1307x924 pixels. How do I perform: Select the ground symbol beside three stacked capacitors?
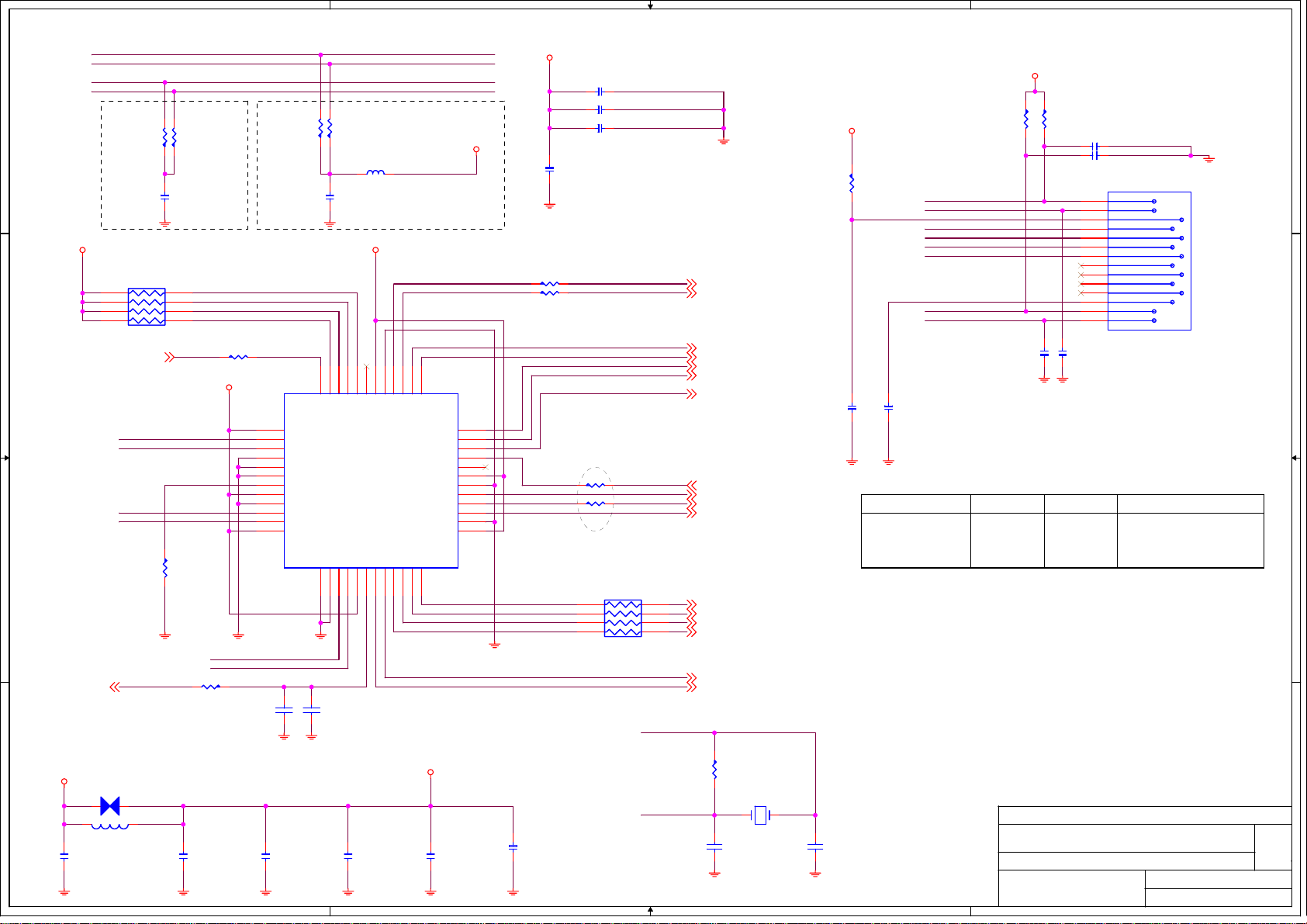coord(724,141)
